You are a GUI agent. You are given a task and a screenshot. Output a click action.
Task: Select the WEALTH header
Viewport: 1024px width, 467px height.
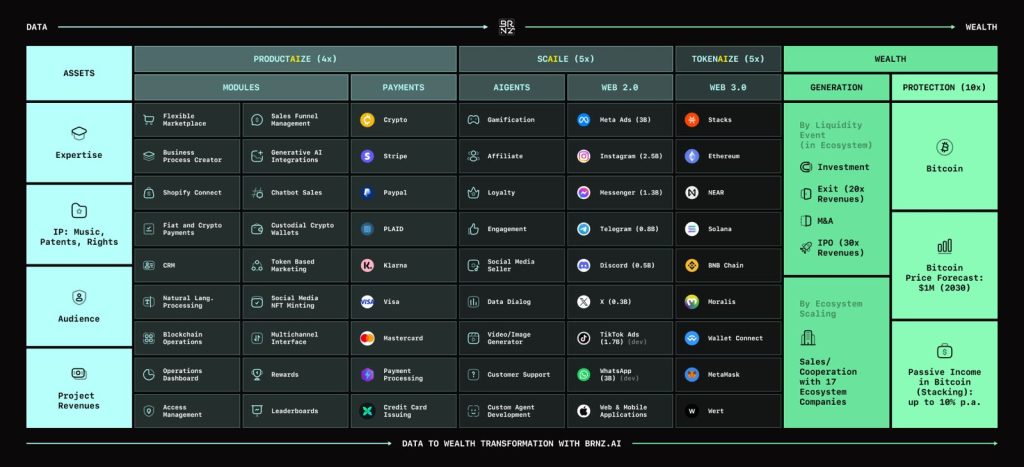(x=891, y=59)
